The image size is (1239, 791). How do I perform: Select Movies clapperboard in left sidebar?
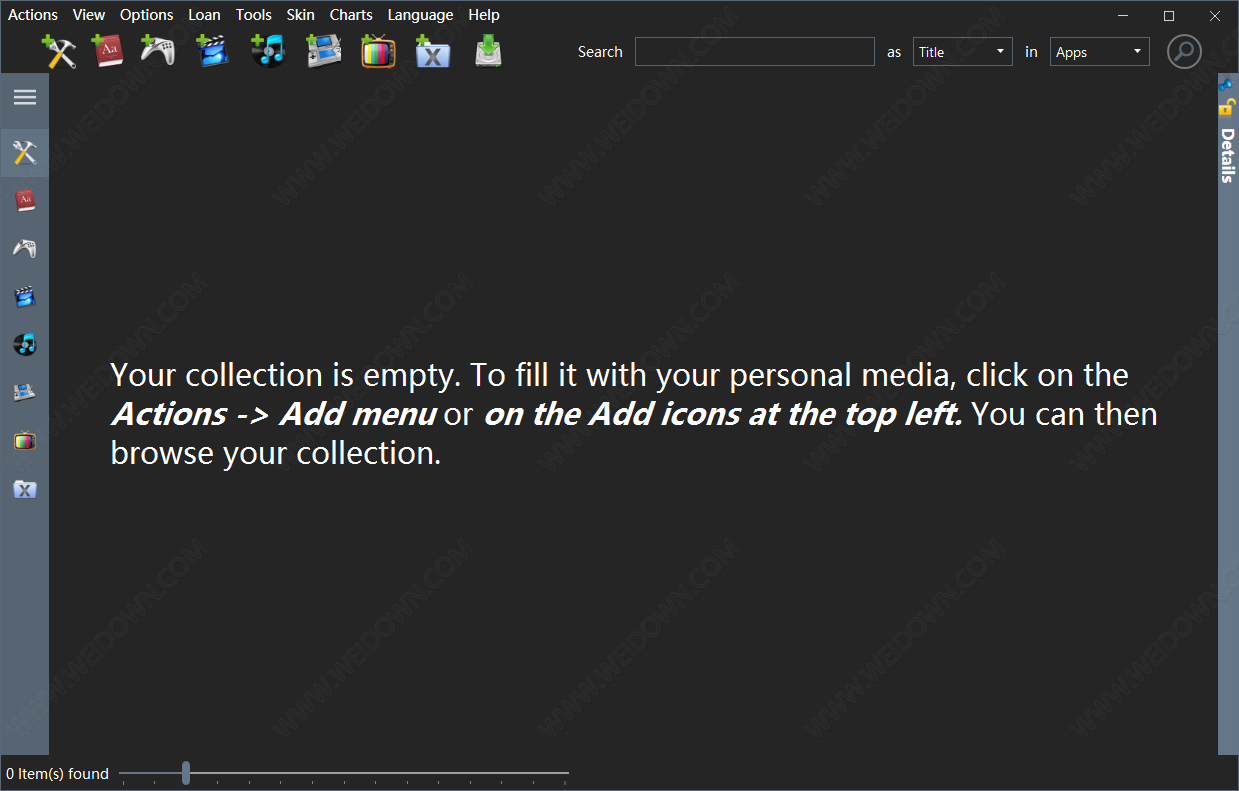(25, 296)
